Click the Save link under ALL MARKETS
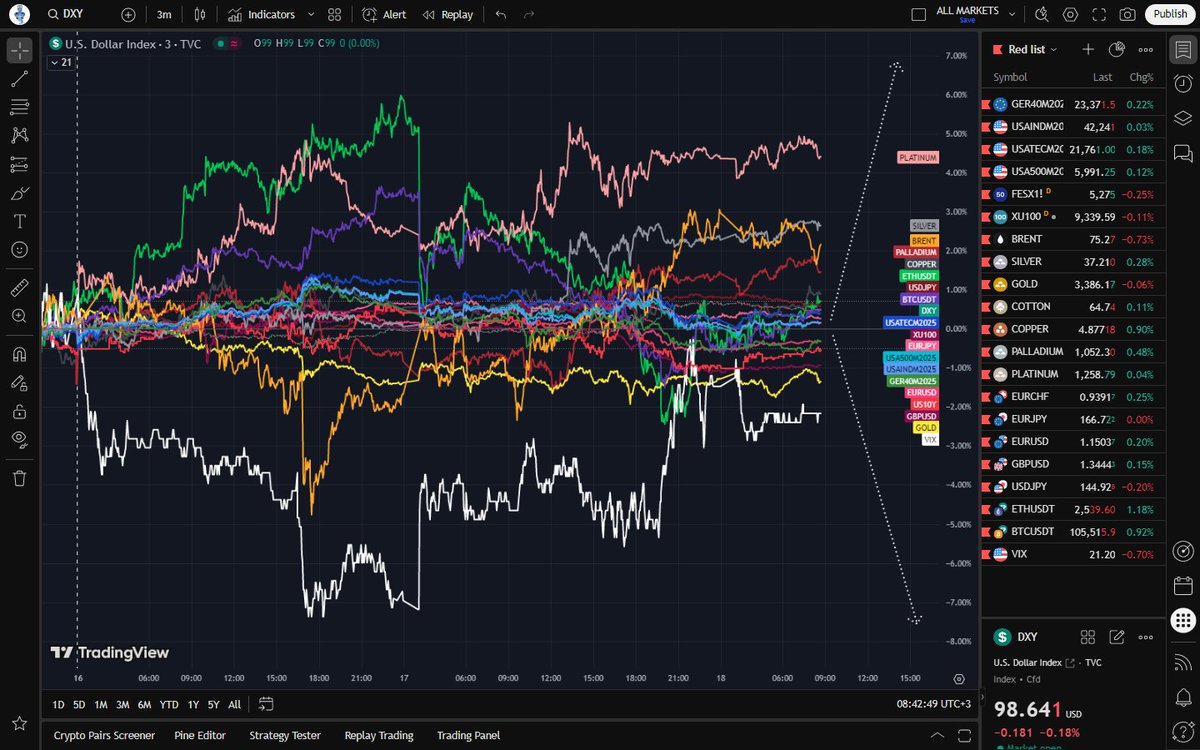The height and width of the screenshot is (750, 1200). (966, 20)
